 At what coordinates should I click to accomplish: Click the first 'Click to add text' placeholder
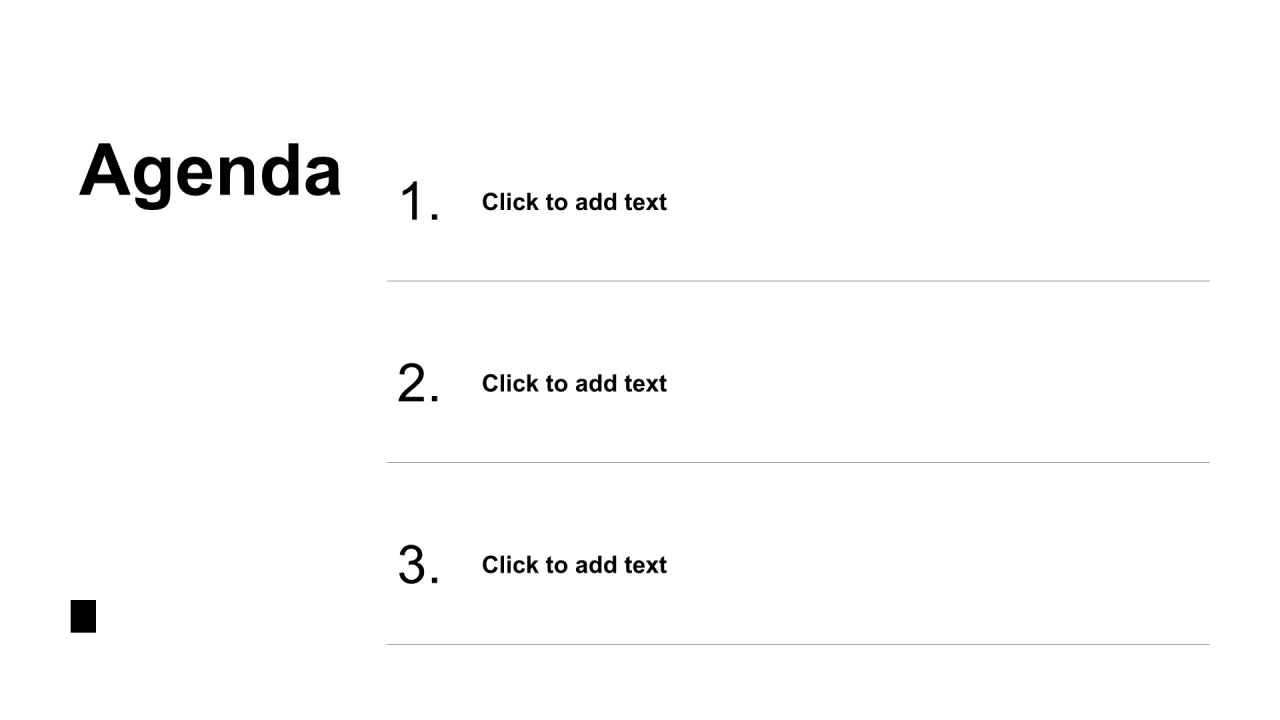[574, 202]
